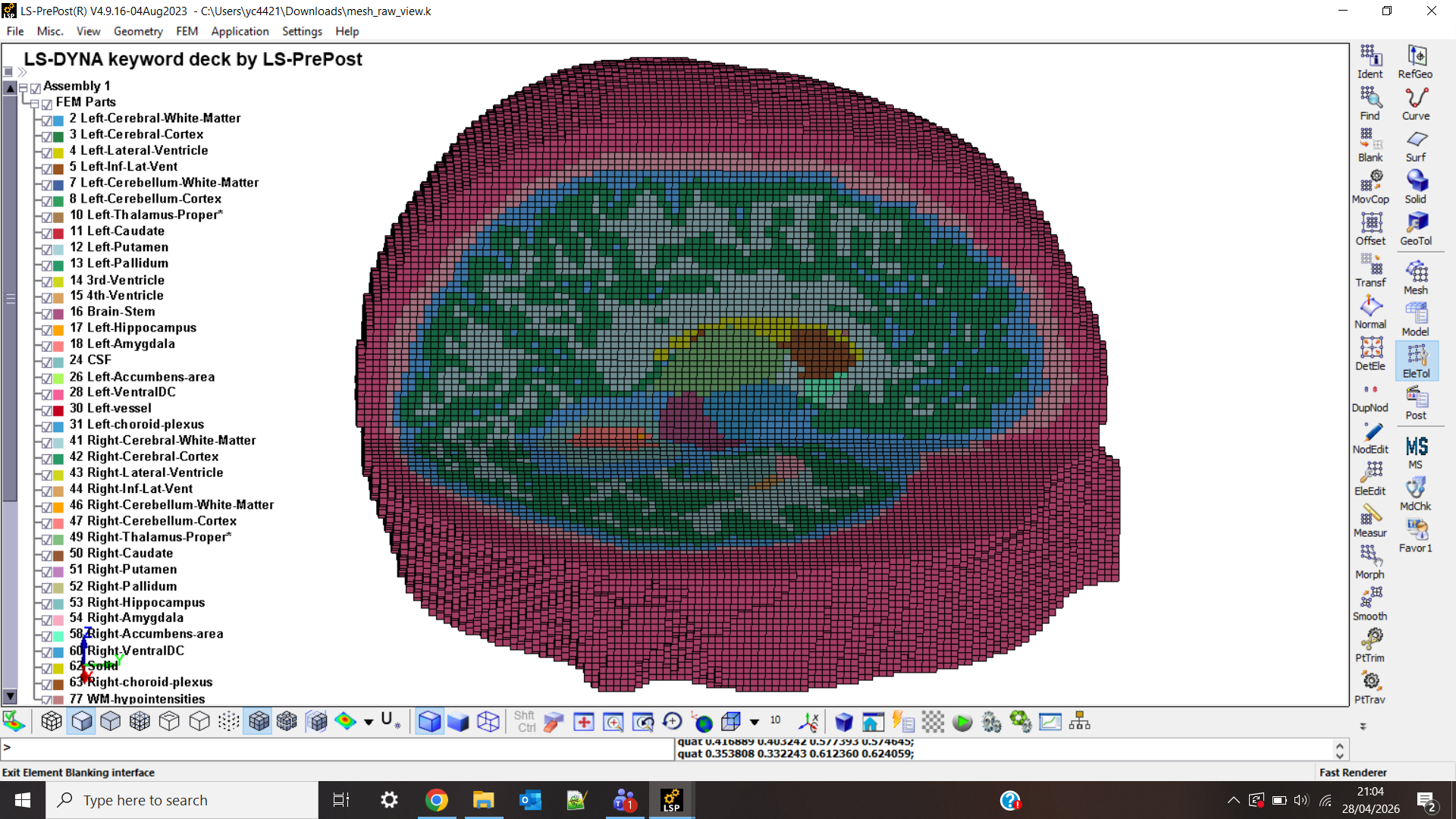1456x819 pixels.
Task: Open the Ident tool
Action: coord(1370,61)
